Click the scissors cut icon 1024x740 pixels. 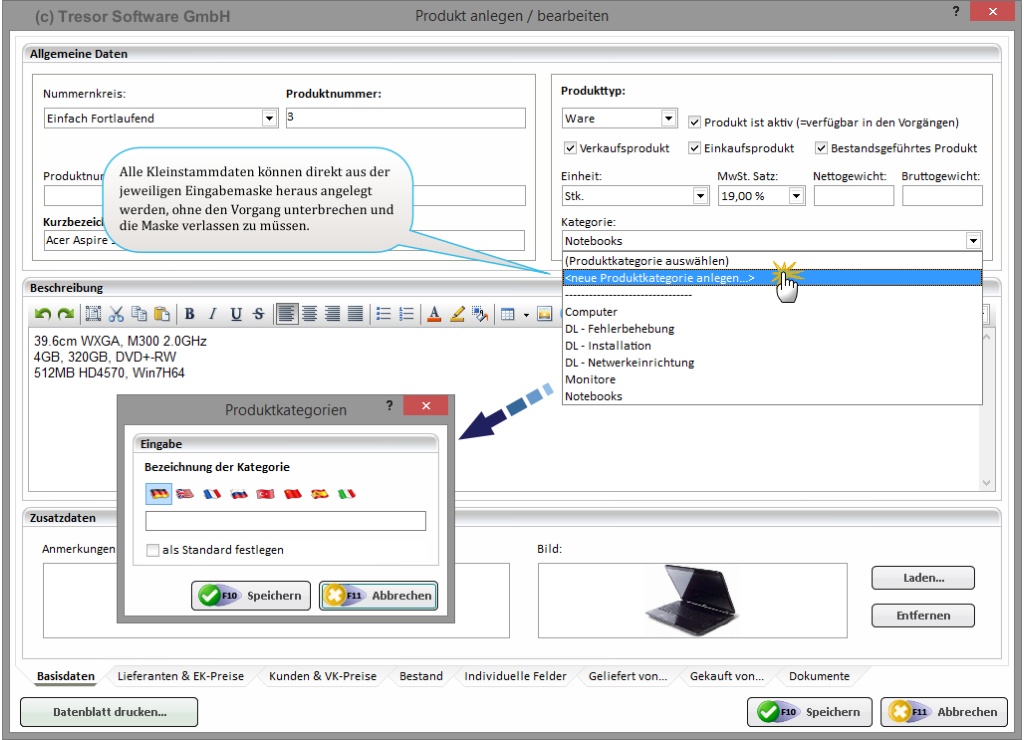(116, 314)
